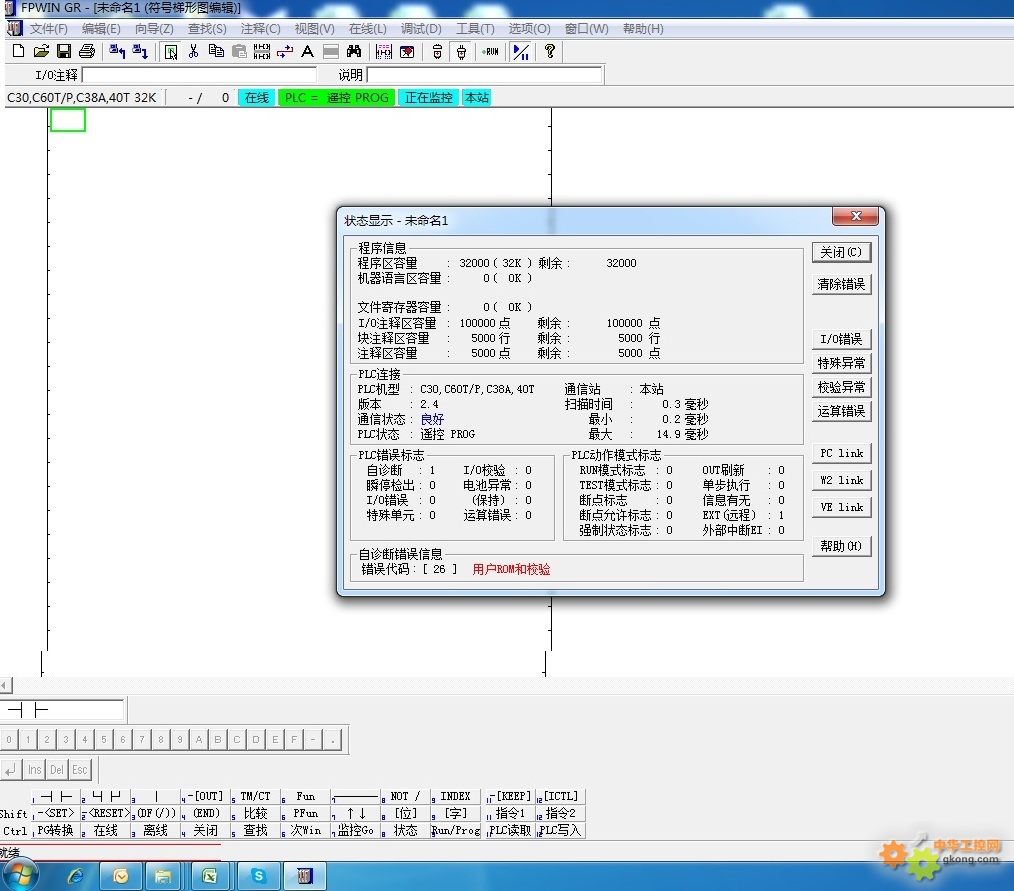Open the 选项(O) menu
Image resolution: width=1014 pixels, height=891 pixels.
[x=529, y=28]
